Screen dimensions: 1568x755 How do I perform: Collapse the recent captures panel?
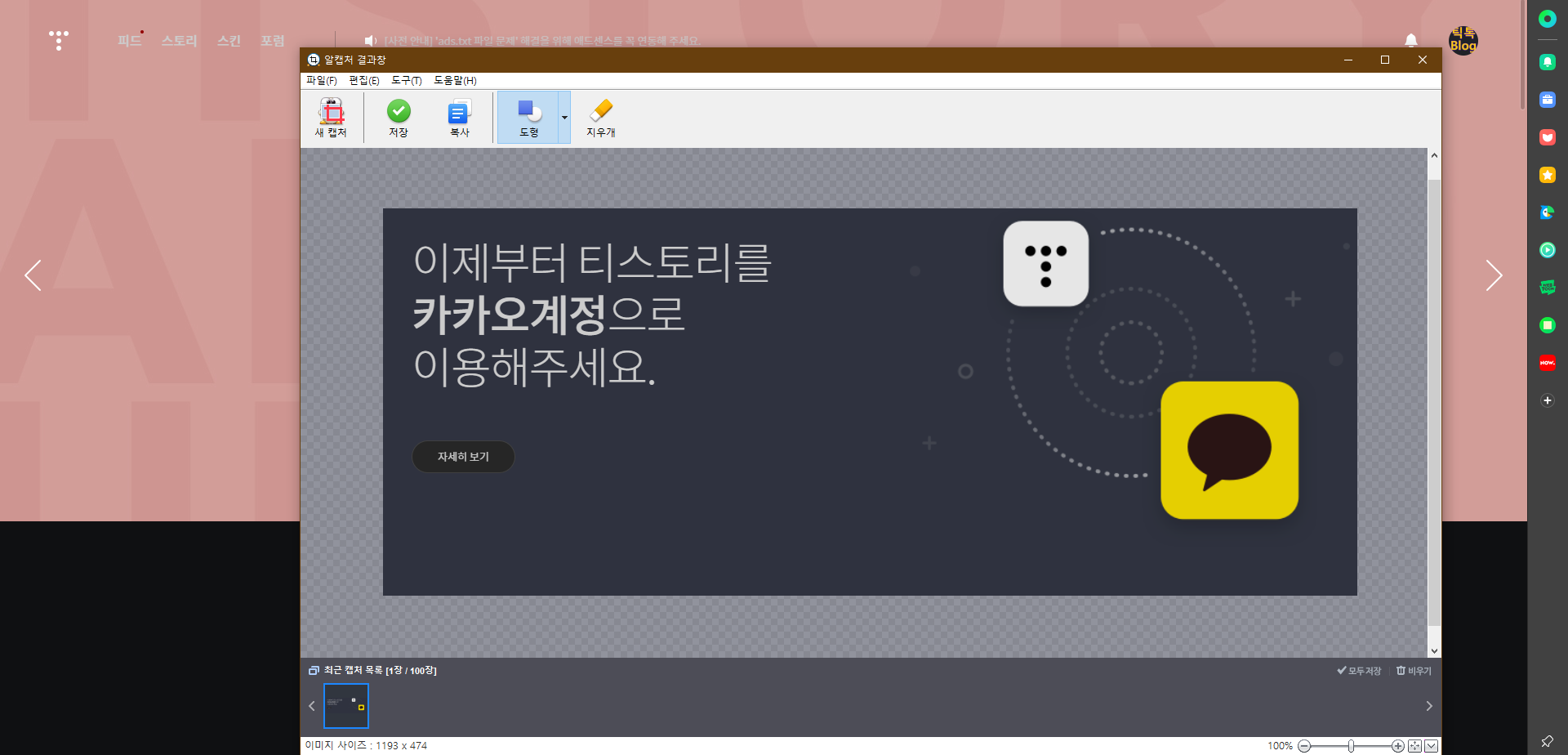tap(1431, 746)
